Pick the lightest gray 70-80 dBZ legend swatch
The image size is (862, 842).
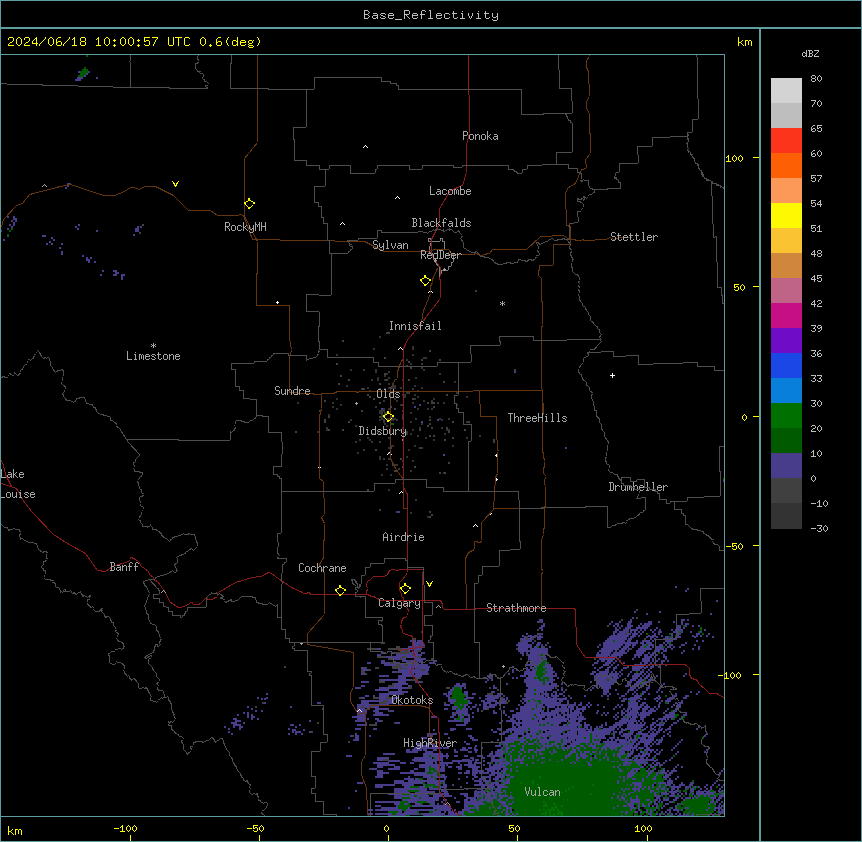(786, 91)
